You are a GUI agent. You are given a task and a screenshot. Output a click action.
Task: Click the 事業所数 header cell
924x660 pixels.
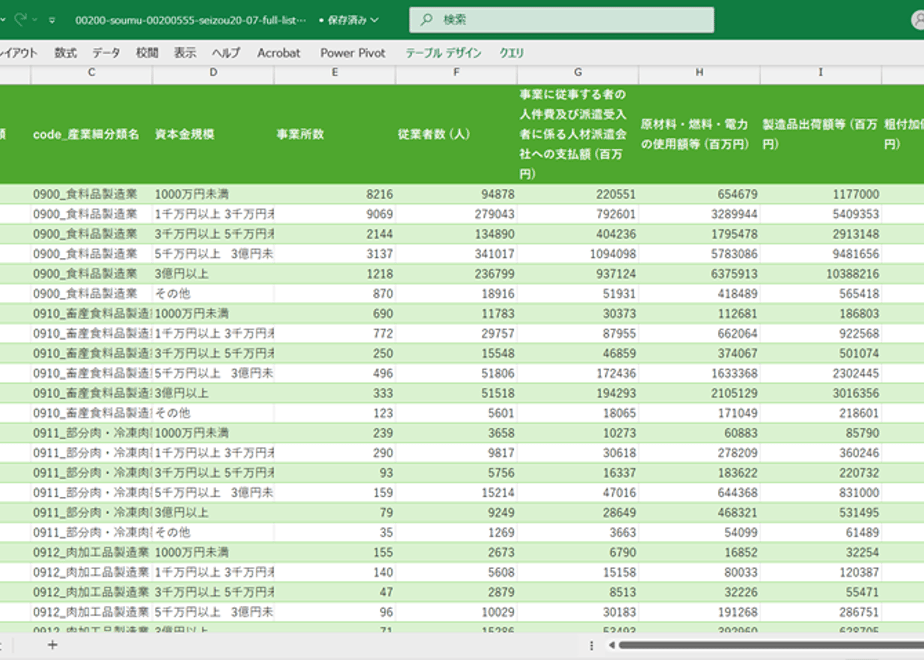click(335, 134)
